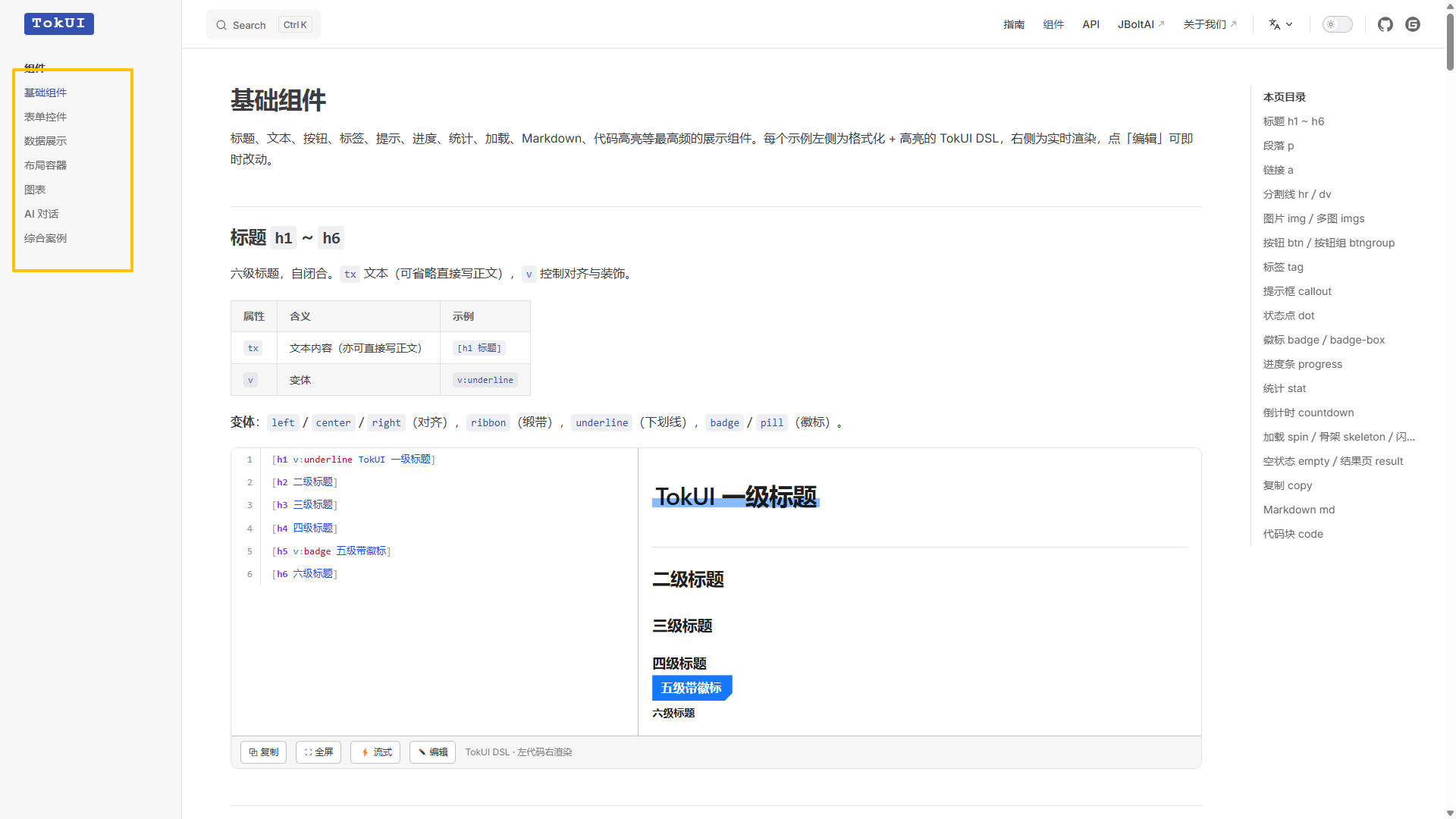Select 综合案例 in the sidebar
This screenshot has width=1456, height=819.
(x=45, y=238)
